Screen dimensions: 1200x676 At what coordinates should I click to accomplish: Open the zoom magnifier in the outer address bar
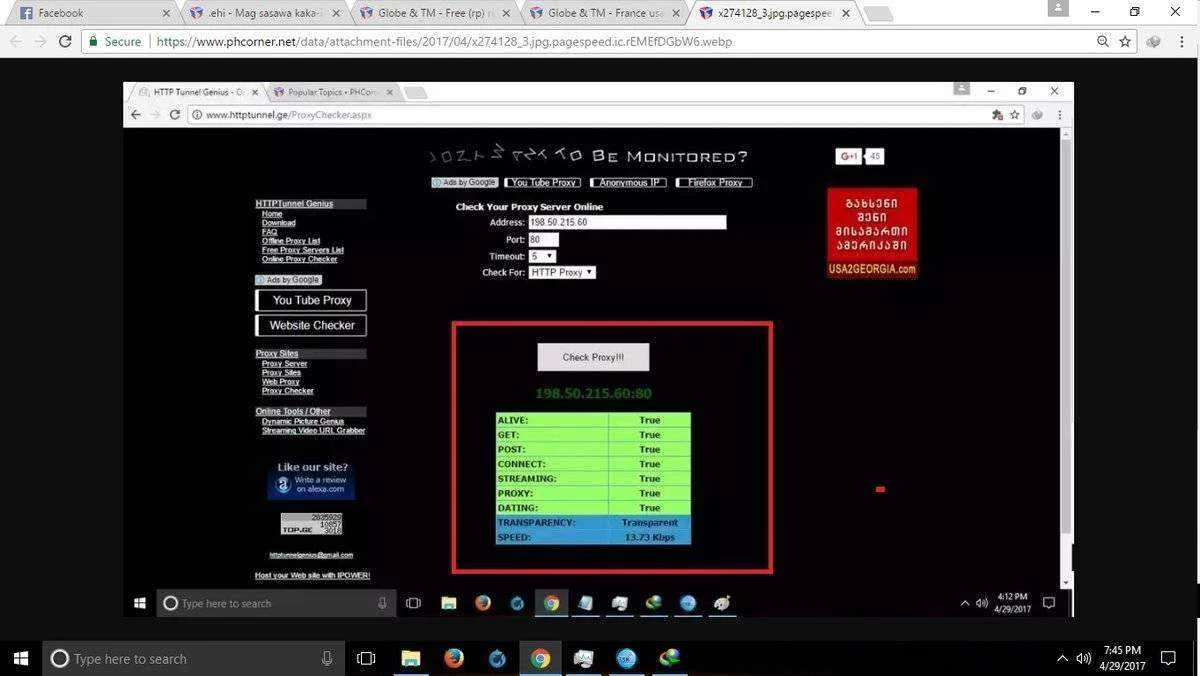(1103, 41)
